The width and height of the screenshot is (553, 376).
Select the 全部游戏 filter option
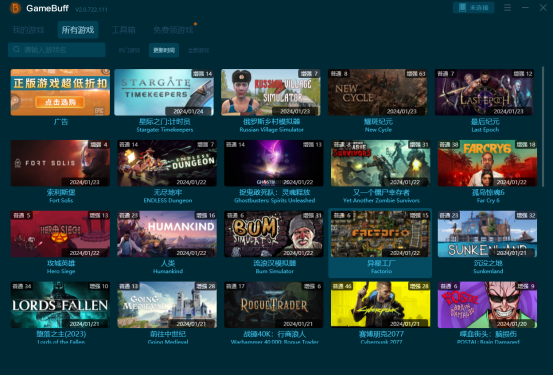click(x=198, y=50)
